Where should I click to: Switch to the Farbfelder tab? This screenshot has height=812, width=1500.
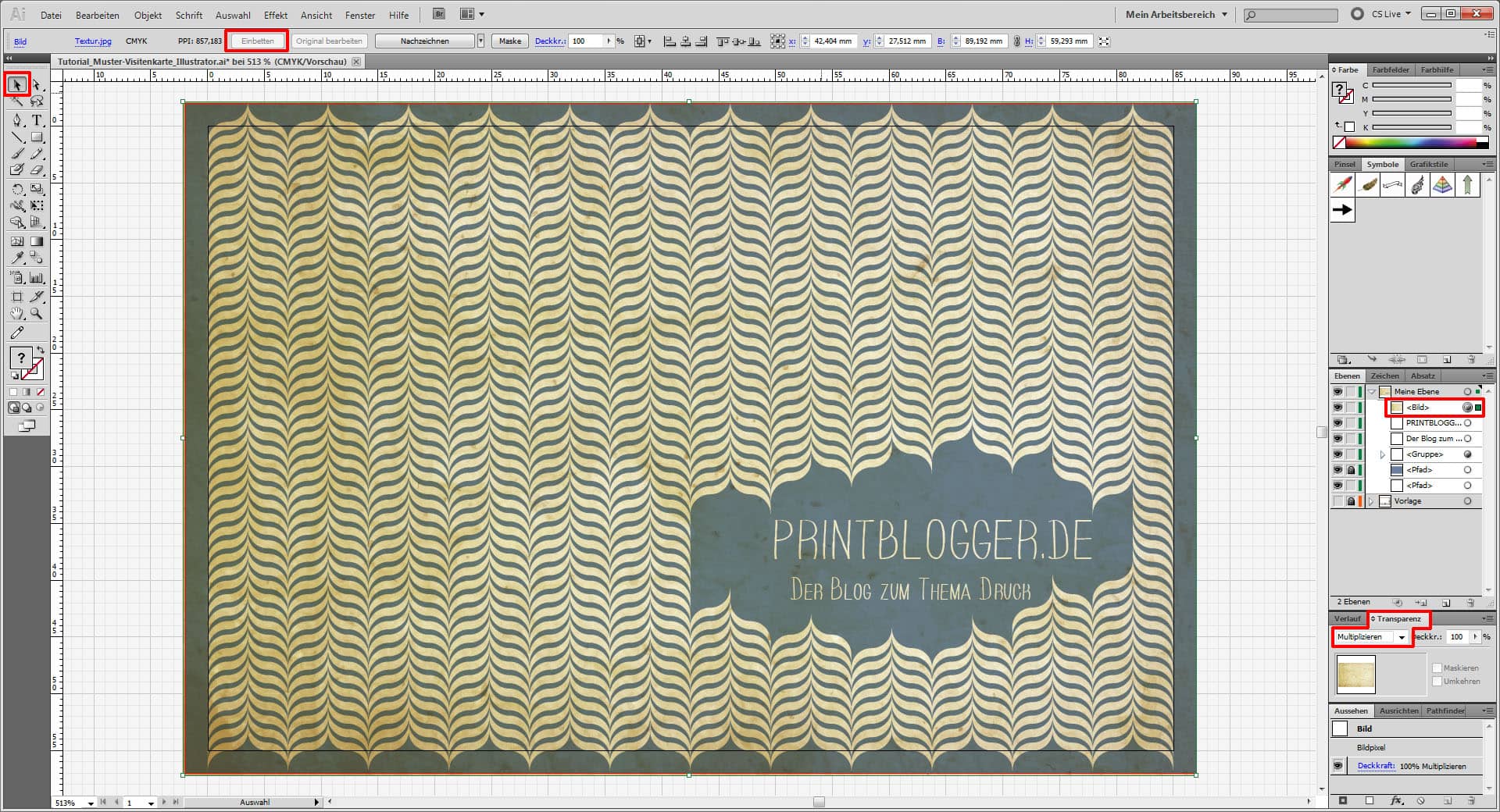click(1391, 70)
